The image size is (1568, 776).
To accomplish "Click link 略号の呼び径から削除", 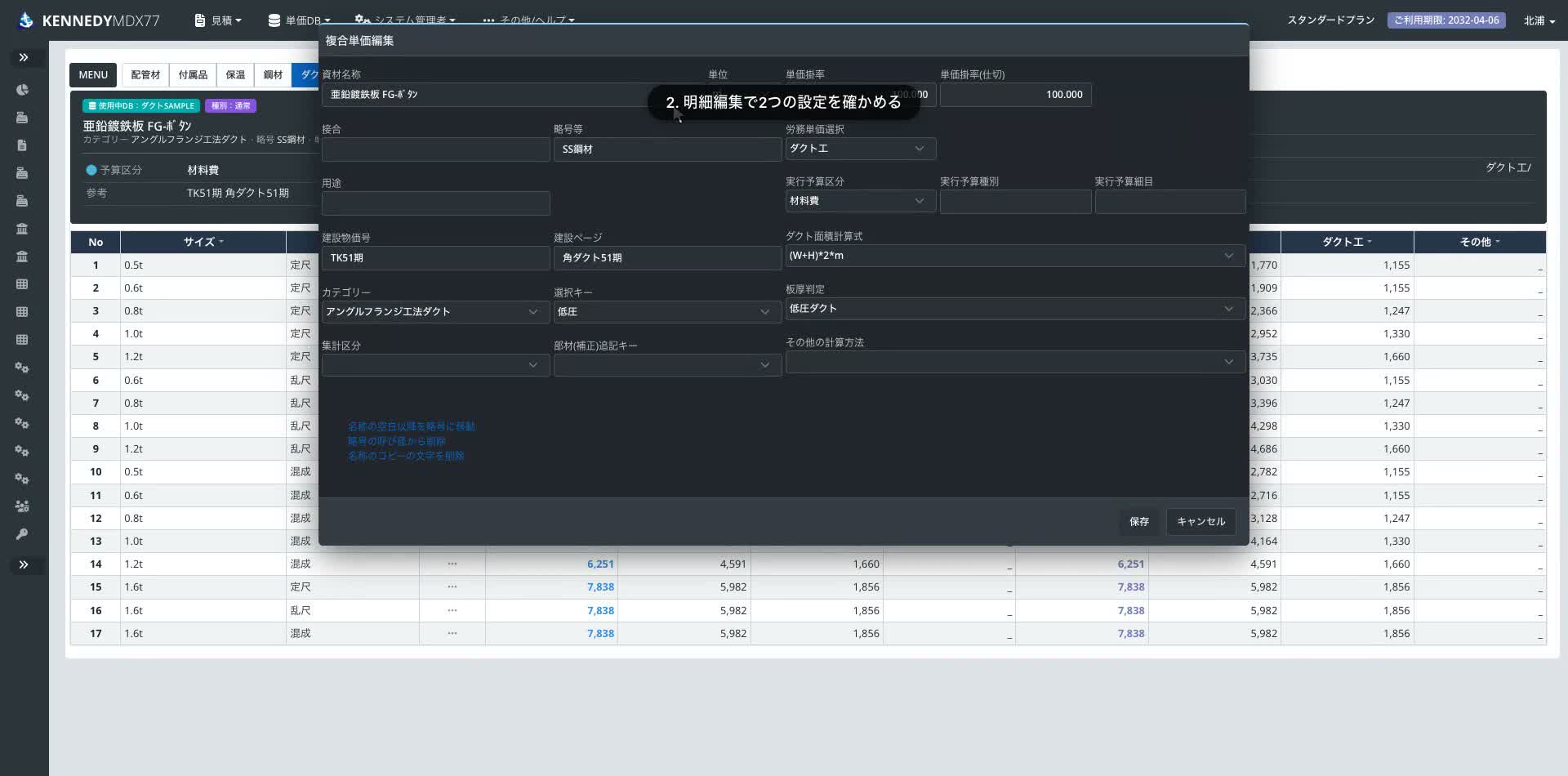I will click(x=397, y=441).
